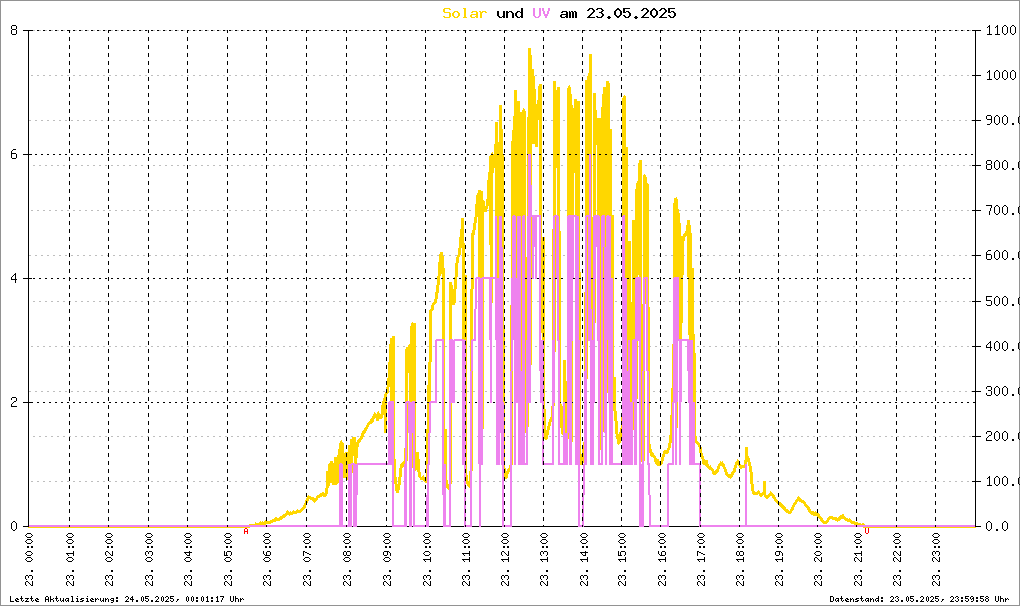
Task: Click the right axis label "1100"
Action: point(1001,30)
